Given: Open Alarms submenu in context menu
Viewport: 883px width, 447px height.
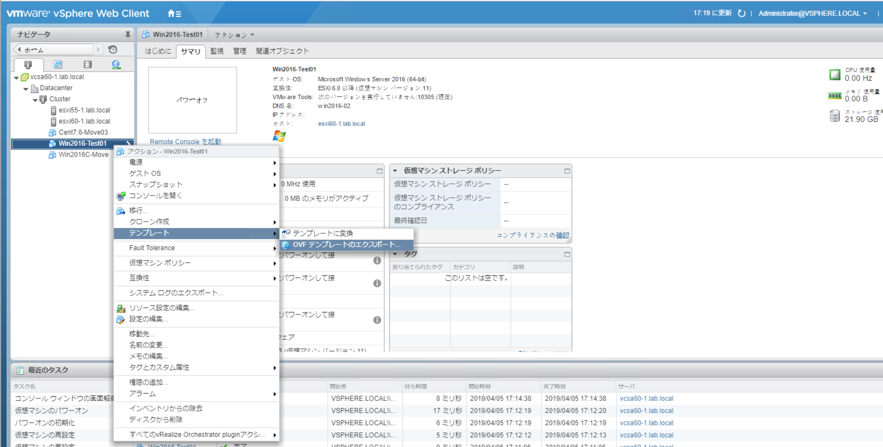Looking at the screenshot, I should (197, 394).
